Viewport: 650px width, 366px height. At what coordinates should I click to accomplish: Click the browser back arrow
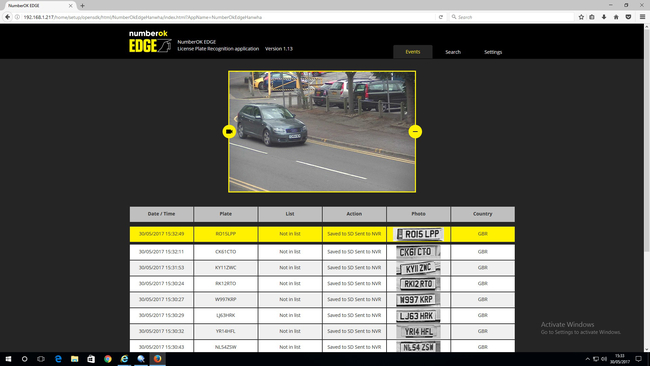pyautogui.click(x=7, y=17)
